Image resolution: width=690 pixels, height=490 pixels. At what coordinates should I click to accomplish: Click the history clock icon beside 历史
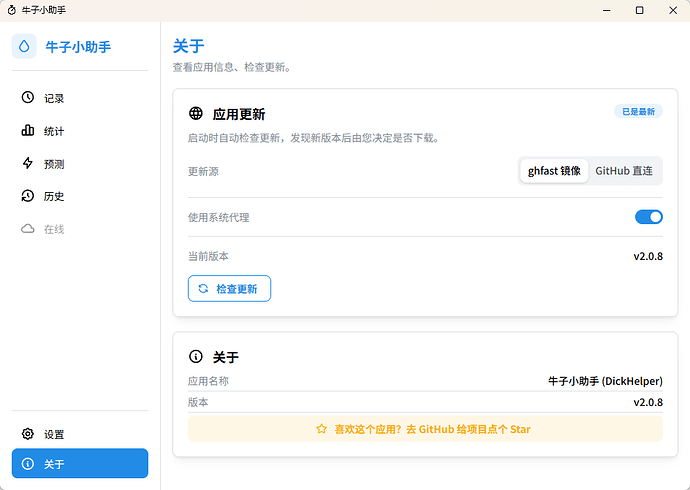(28, 196)
